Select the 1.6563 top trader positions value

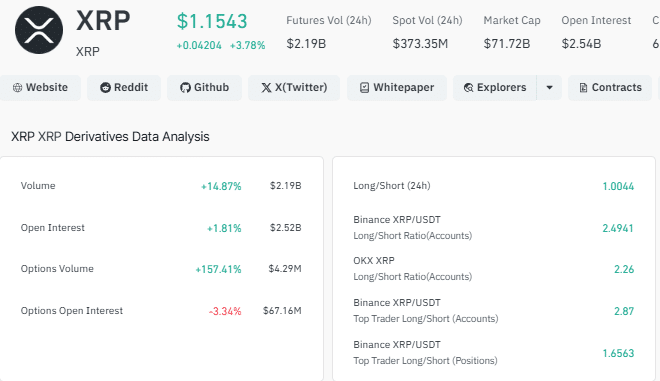[618, 353]
